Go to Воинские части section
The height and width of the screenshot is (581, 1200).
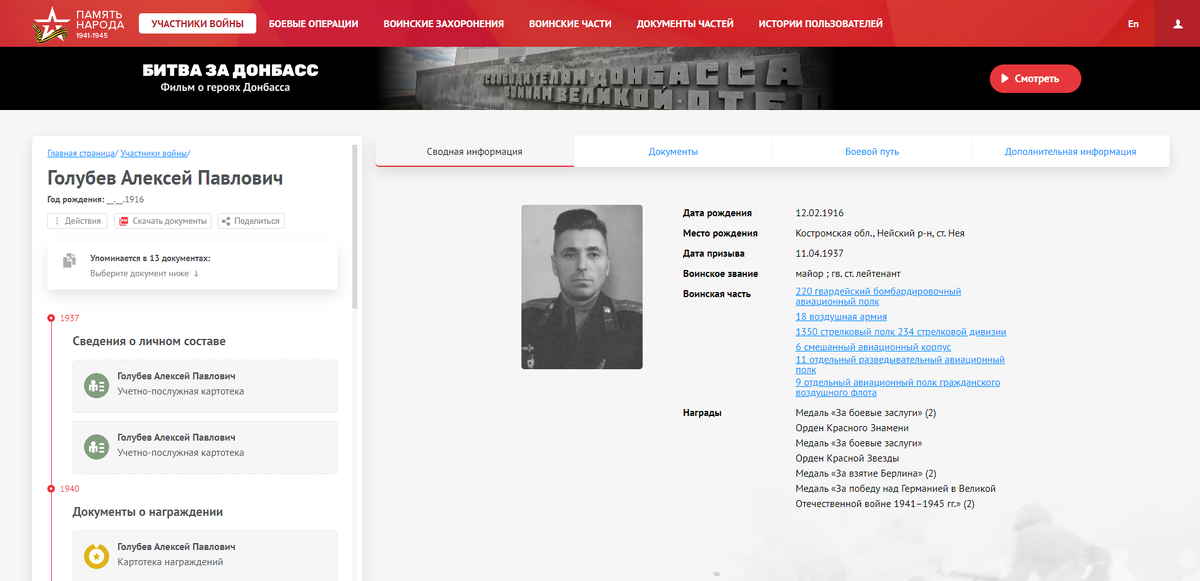(570, 24)
